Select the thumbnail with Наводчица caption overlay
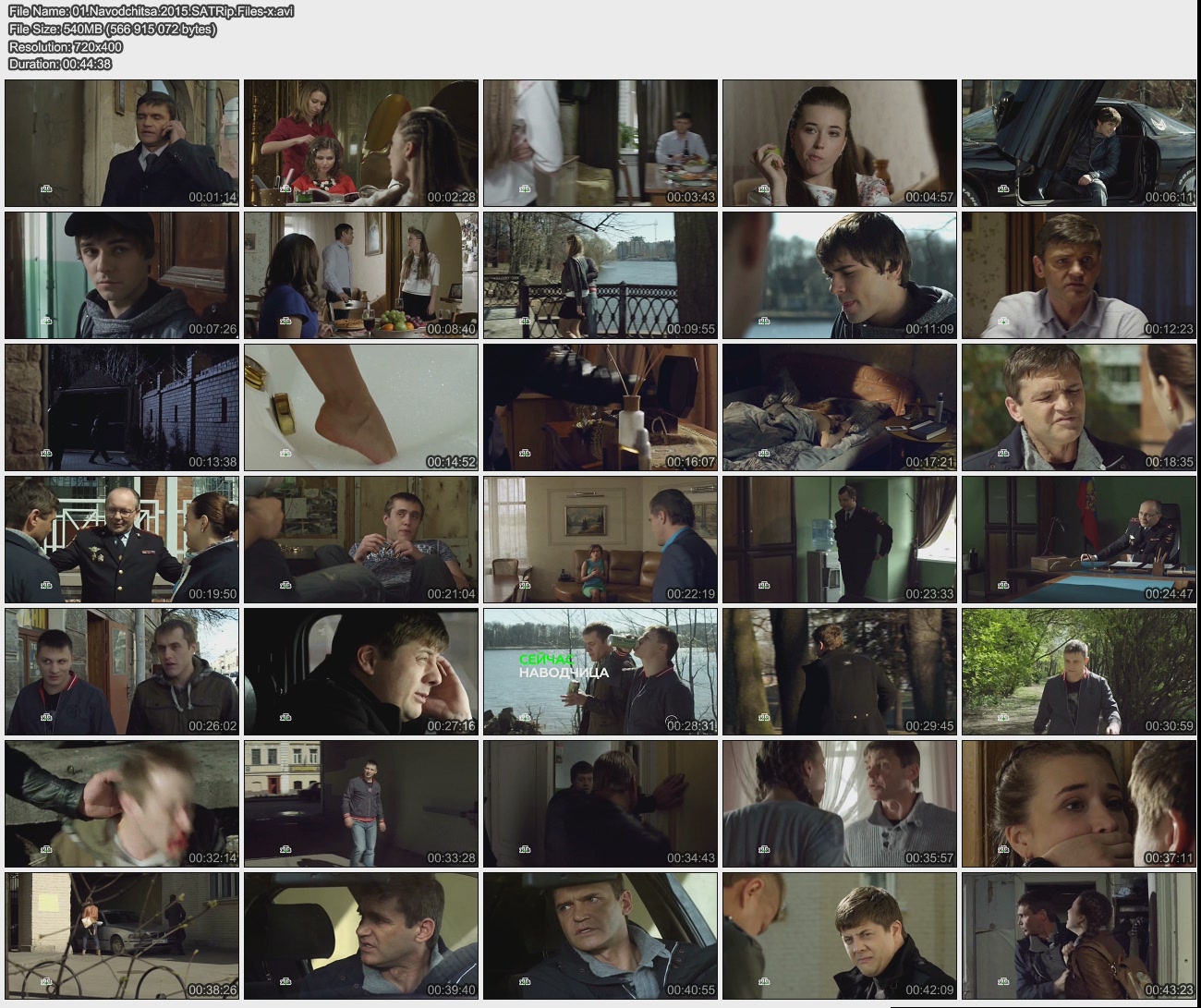 pos(600,672)
